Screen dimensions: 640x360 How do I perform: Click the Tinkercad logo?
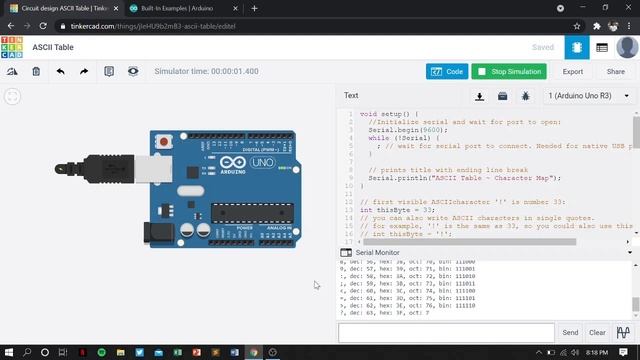coord(12,47)
